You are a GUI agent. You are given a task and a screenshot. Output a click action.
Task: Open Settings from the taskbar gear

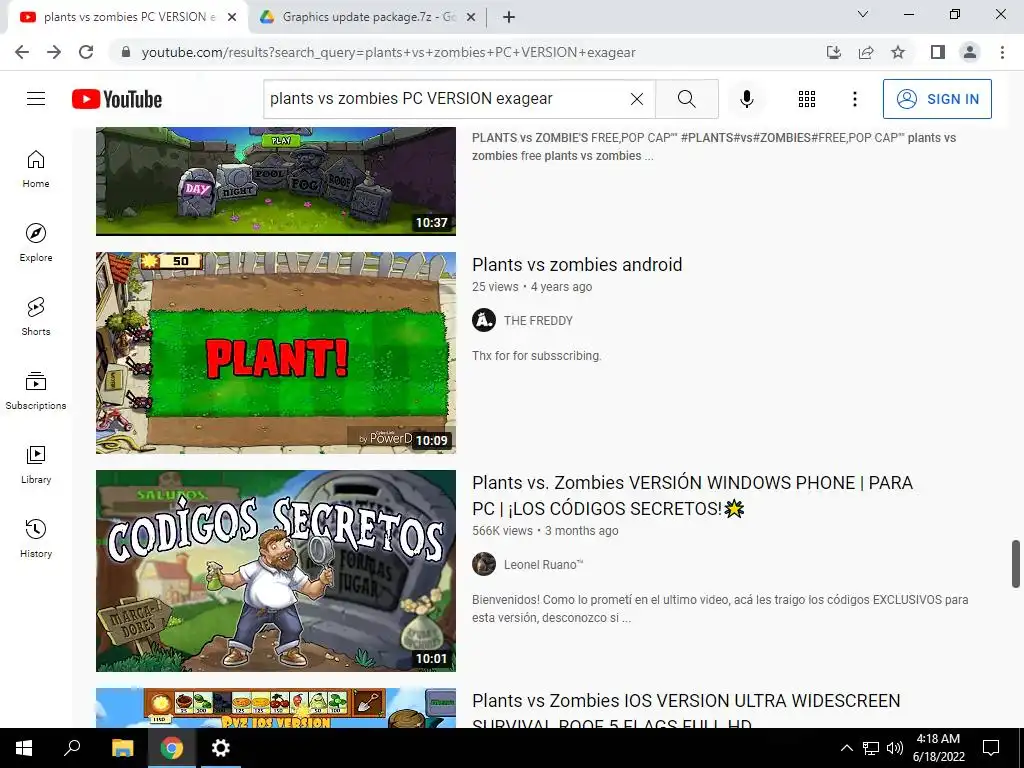(x=221, y=748)
